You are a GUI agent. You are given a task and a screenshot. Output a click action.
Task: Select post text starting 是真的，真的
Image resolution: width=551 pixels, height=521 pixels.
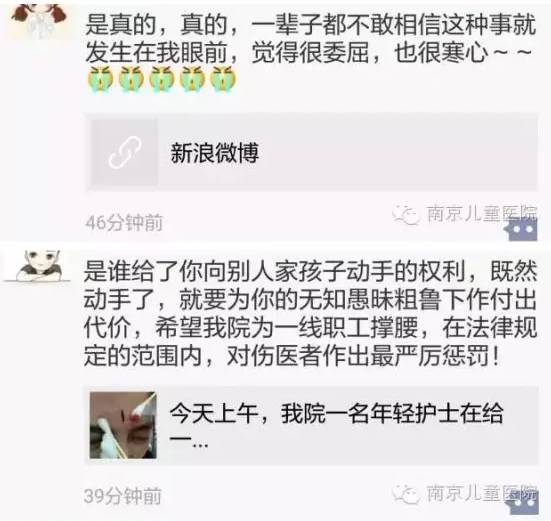pyautogui.click(x=311, y=39)
